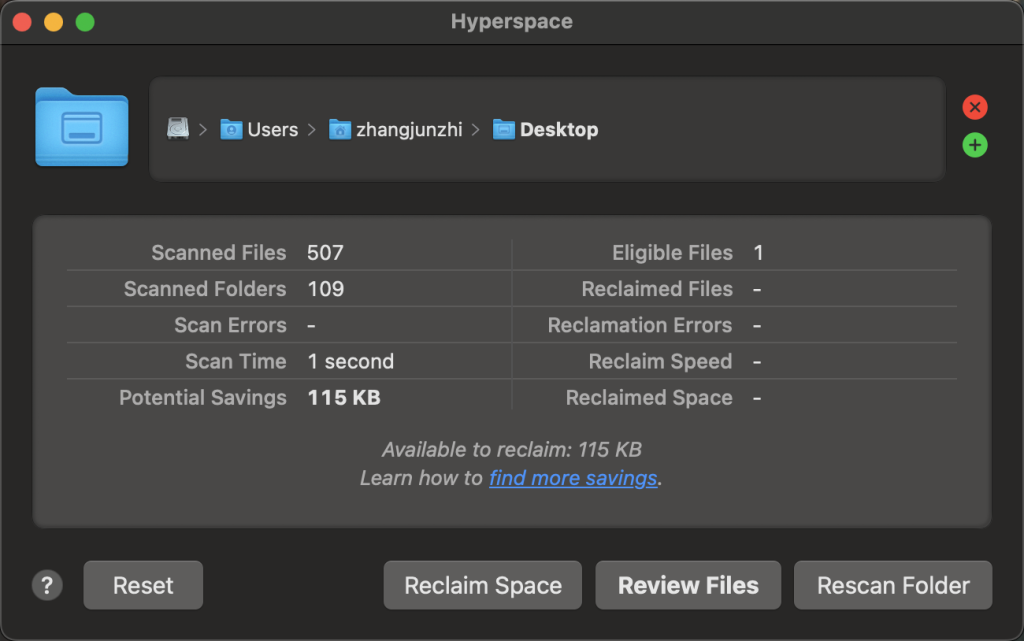Review eligible files with Review Files

tap(688, 585)
